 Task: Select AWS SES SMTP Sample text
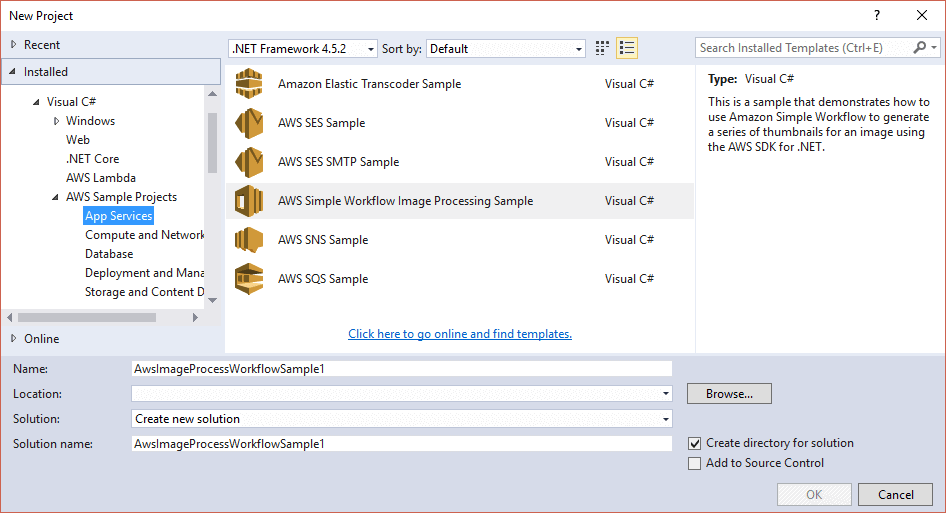coord(338,162)
